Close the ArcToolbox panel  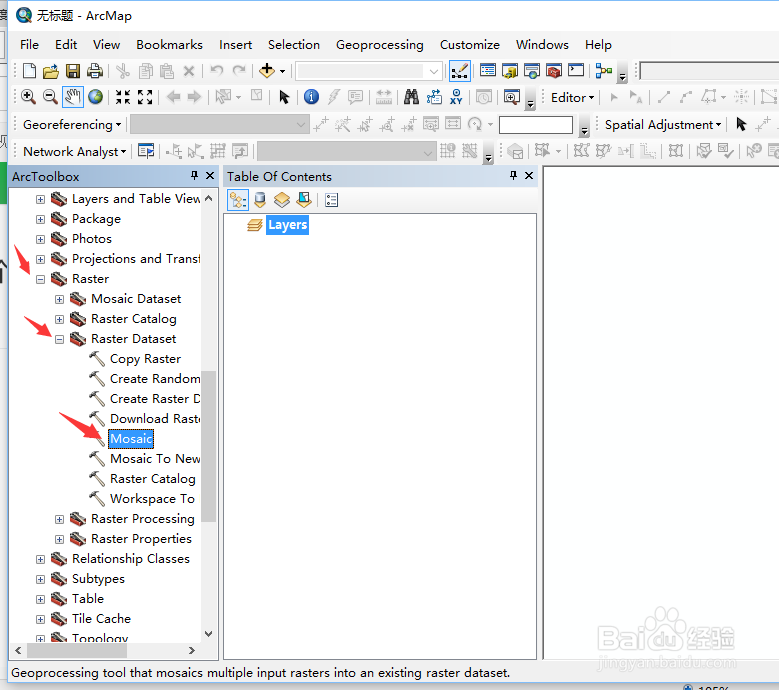coord(210,175)
